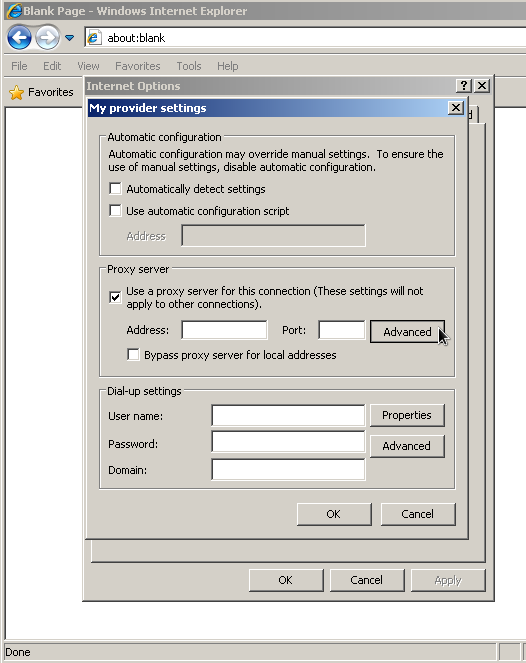Click Cancel in My provider settings
Image resolution: width=526 pixels, height=663 pixels.
pyautogui.click(x=418, y=514)
